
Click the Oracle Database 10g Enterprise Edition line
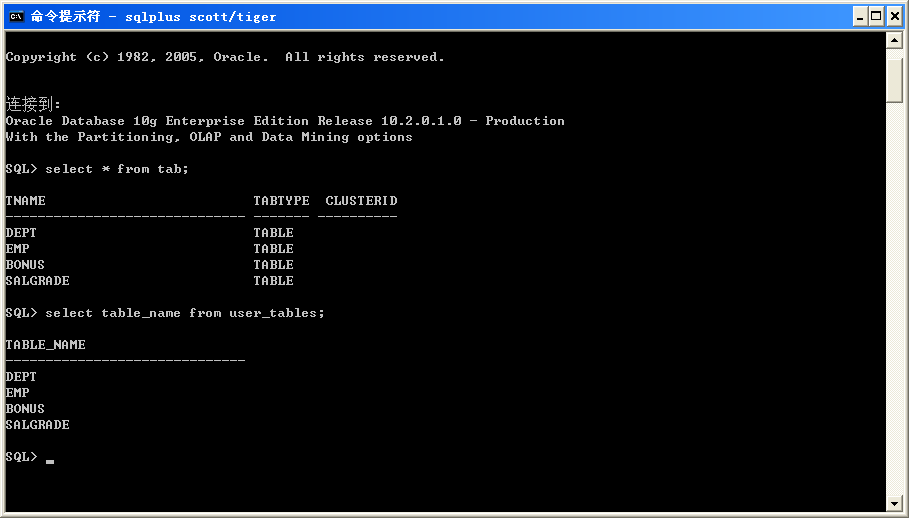pyautogui.click(x=285, y=121)
